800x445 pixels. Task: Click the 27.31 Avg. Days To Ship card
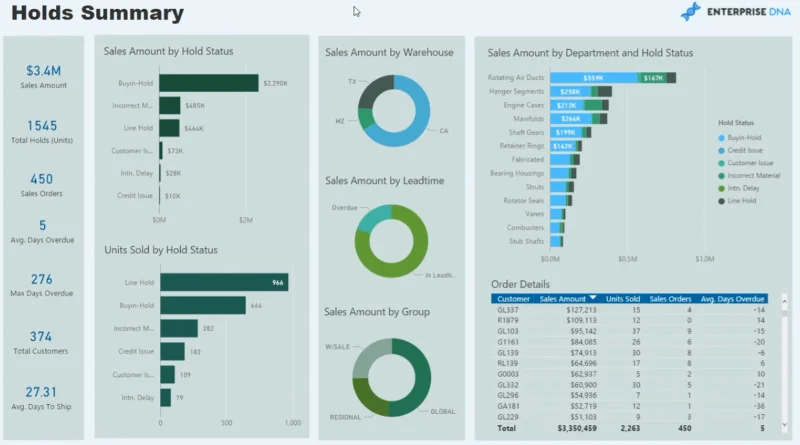41,398
